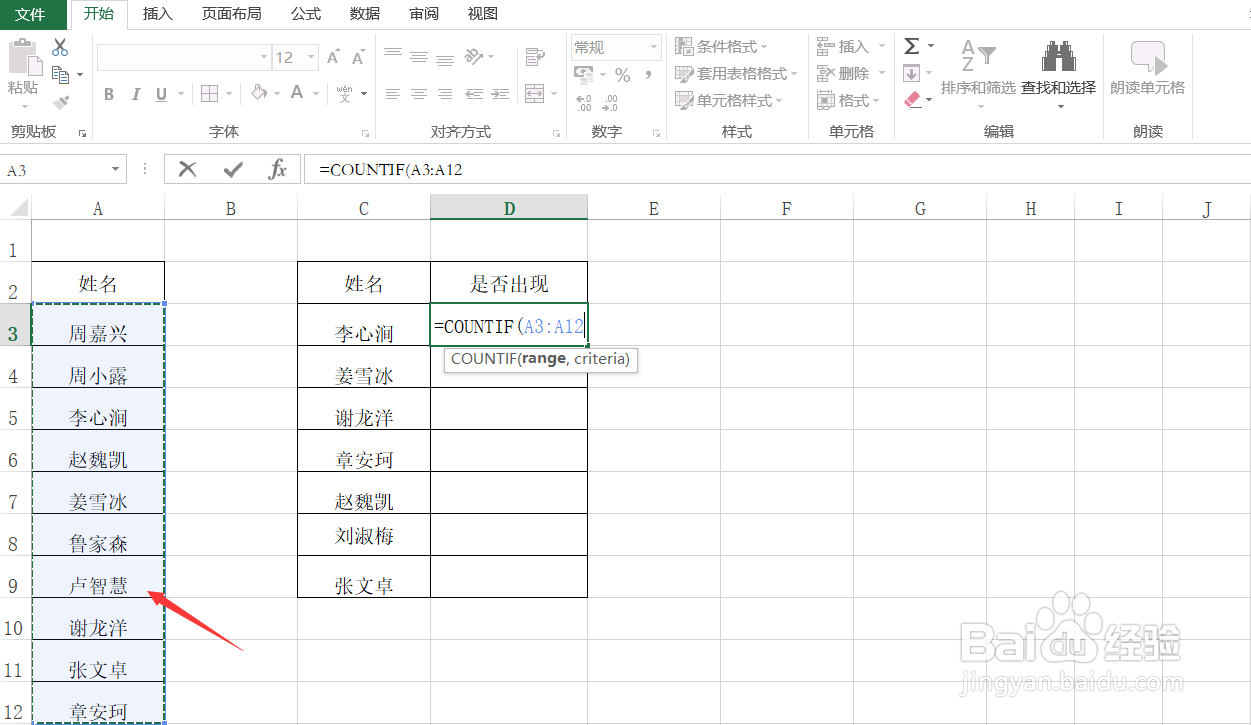Viewport: 1251px width, 725px height.
Task: Confirm the formula with the checkmark button
Action: (x=231, y=168)
